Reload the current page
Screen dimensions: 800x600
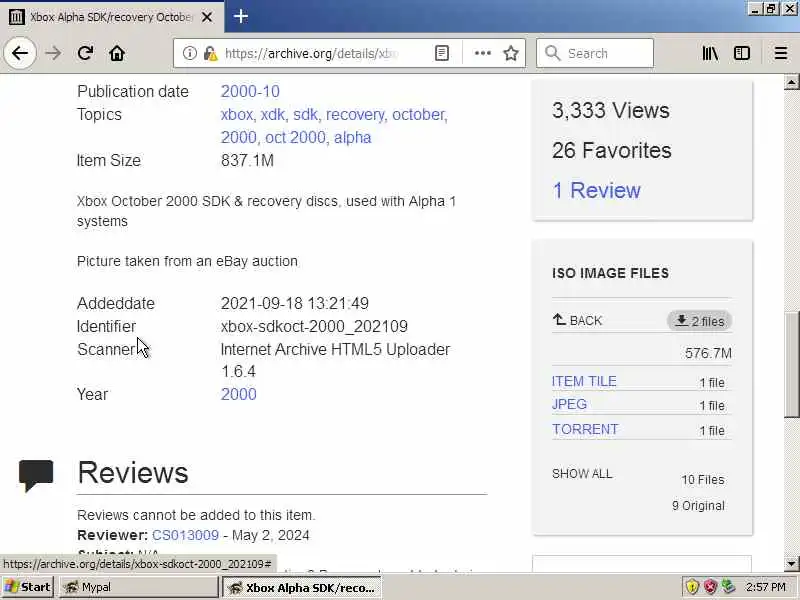(x=85, y=53)
